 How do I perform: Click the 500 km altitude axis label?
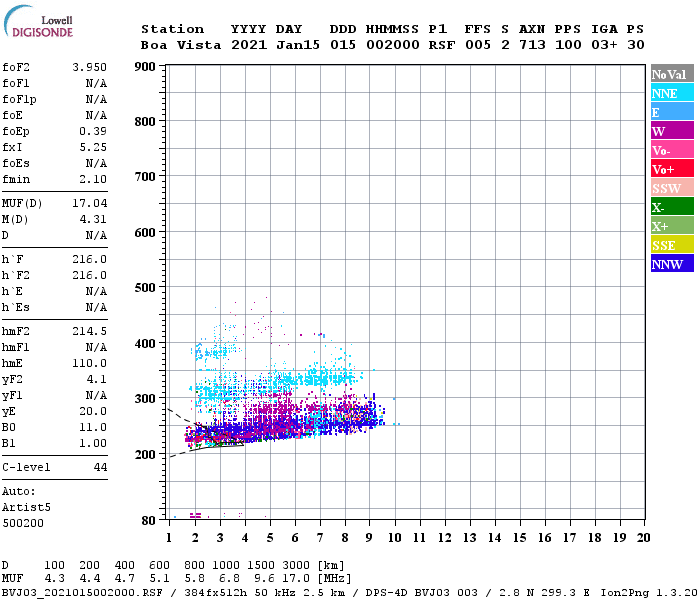[145, 288]
